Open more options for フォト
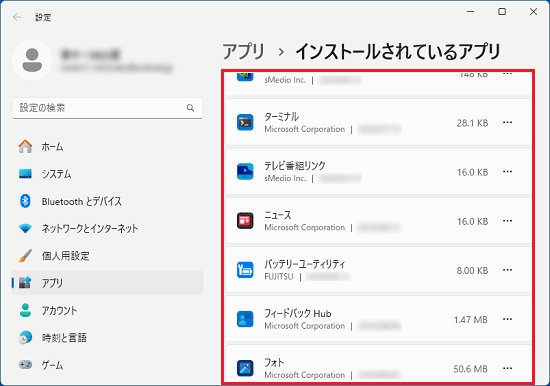 click(x=508, y=368)
